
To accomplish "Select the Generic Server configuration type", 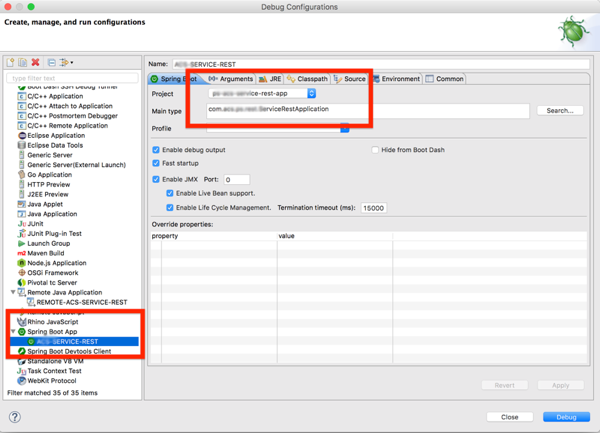I will click(x=50, y=155).
